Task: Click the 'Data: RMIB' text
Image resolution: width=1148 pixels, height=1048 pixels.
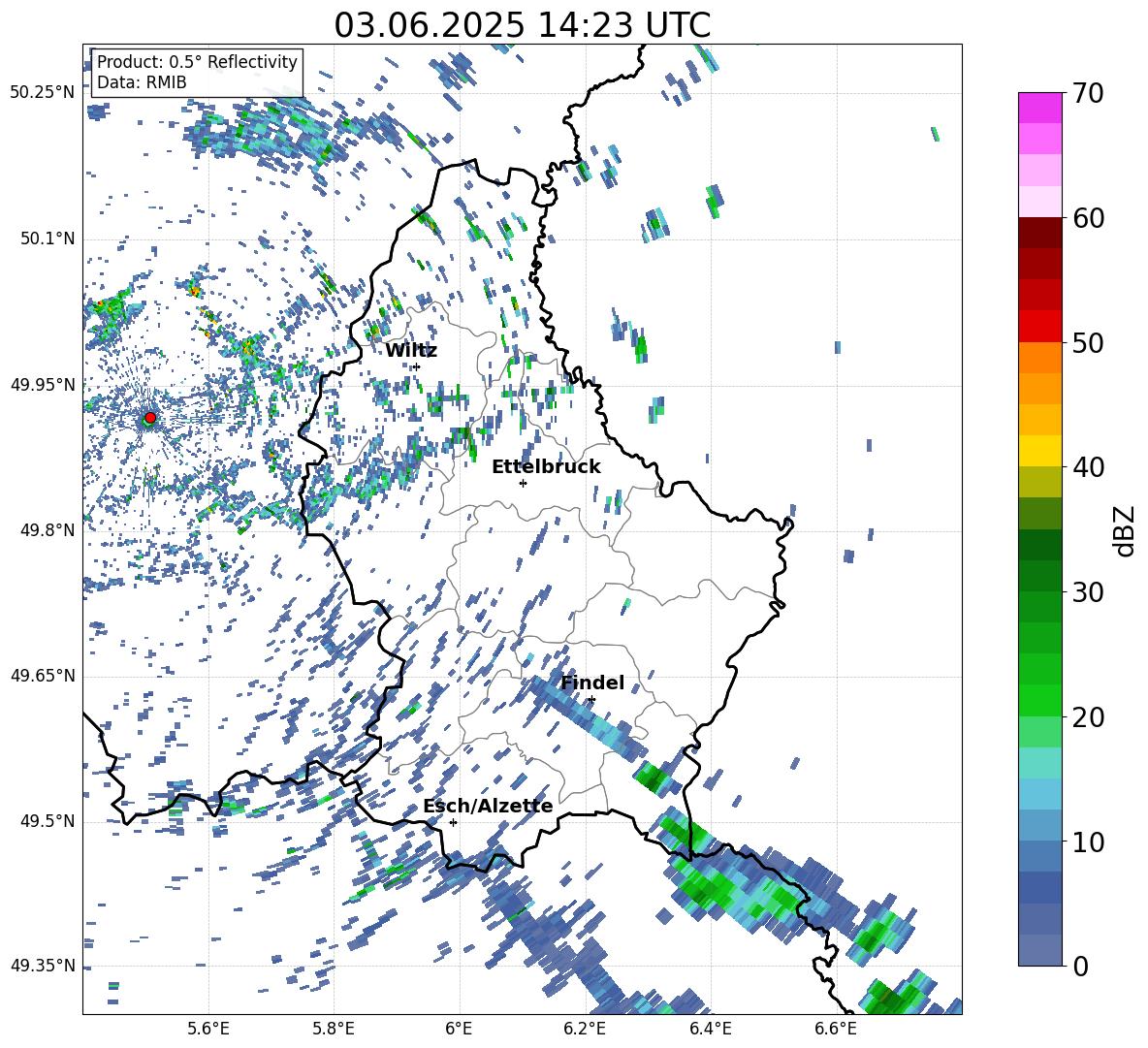Action: click(142, 82)
